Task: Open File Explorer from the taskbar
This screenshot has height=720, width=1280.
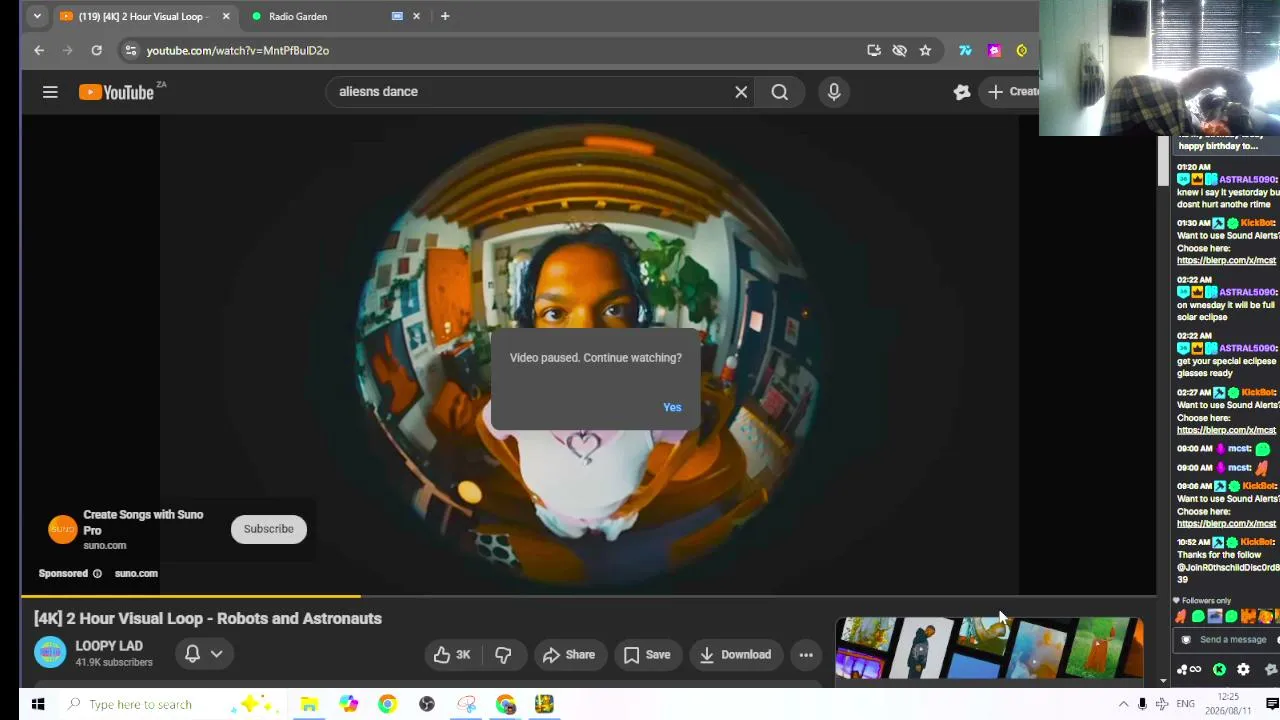Action: coord(309,704)
